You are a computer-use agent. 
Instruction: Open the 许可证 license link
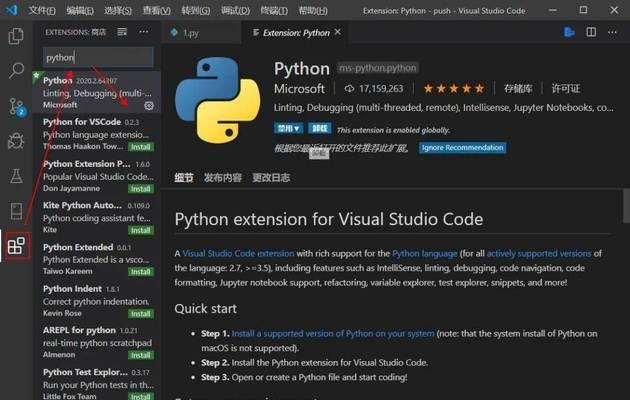pos(566,89)
